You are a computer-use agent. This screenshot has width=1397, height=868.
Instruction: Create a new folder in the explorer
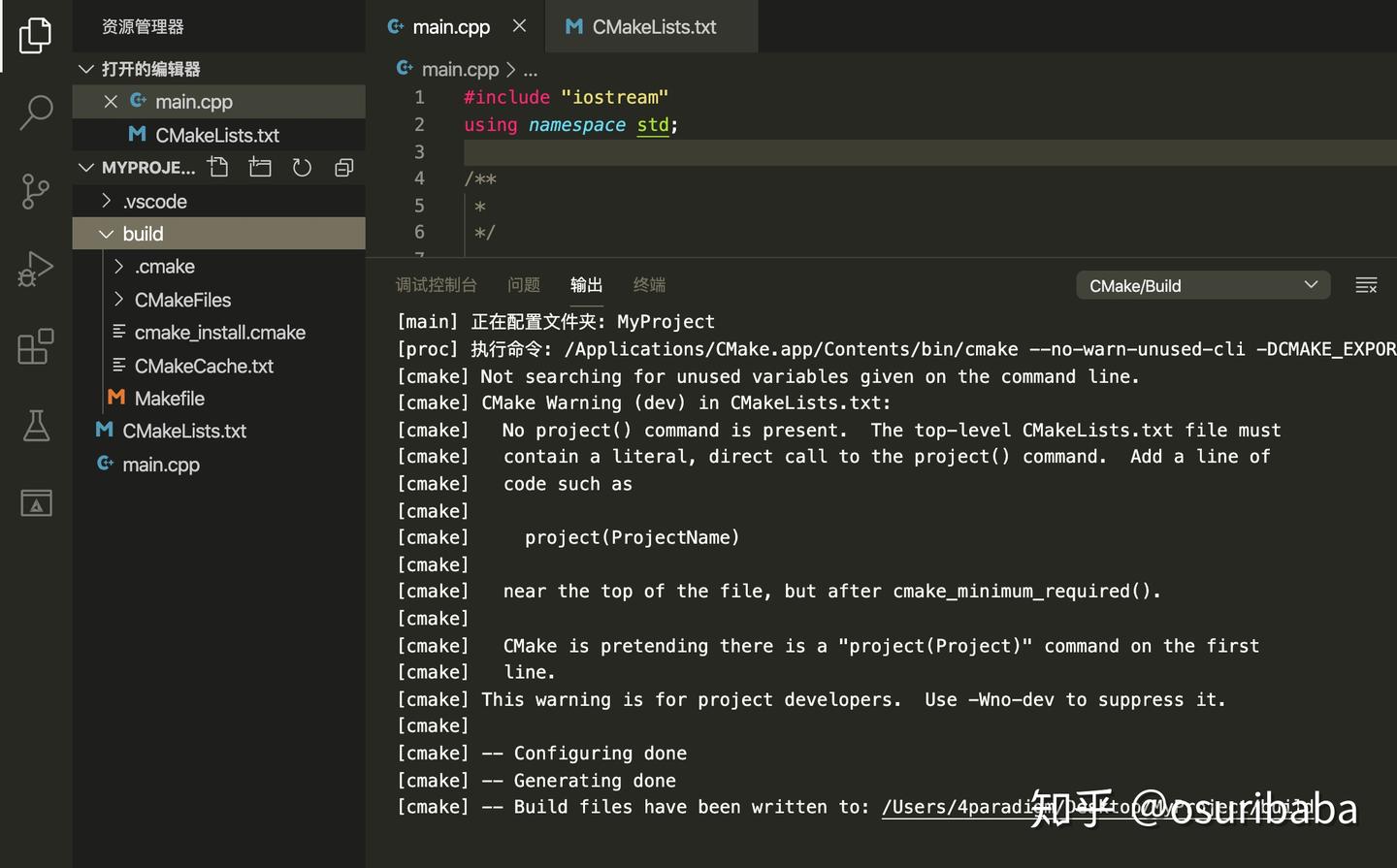pos(259,167)
